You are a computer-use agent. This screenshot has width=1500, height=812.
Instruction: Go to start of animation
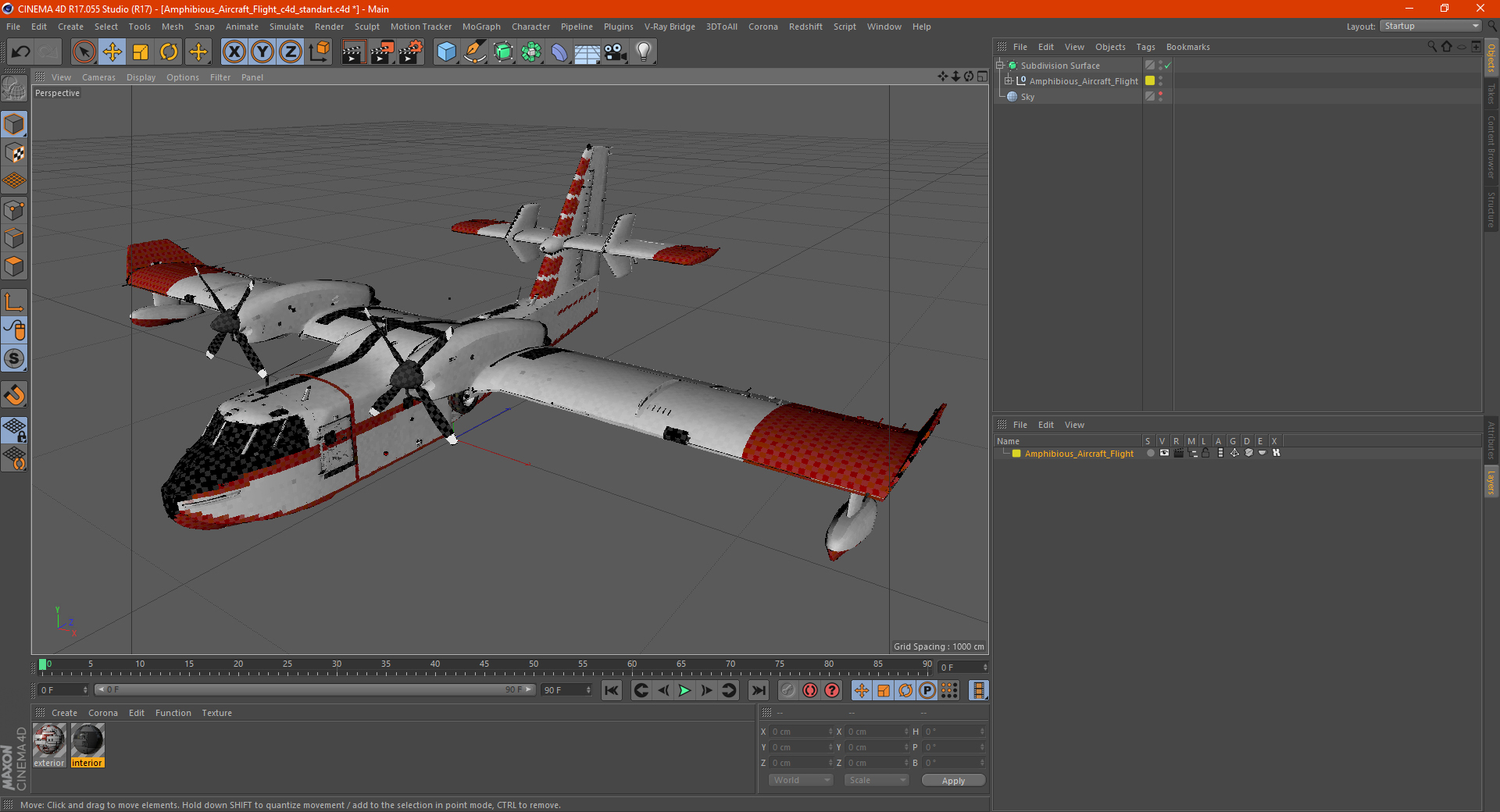pos(612,690)
